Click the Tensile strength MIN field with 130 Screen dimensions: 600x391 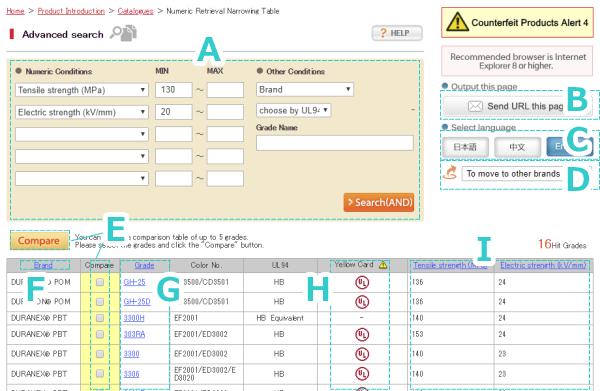174,90
